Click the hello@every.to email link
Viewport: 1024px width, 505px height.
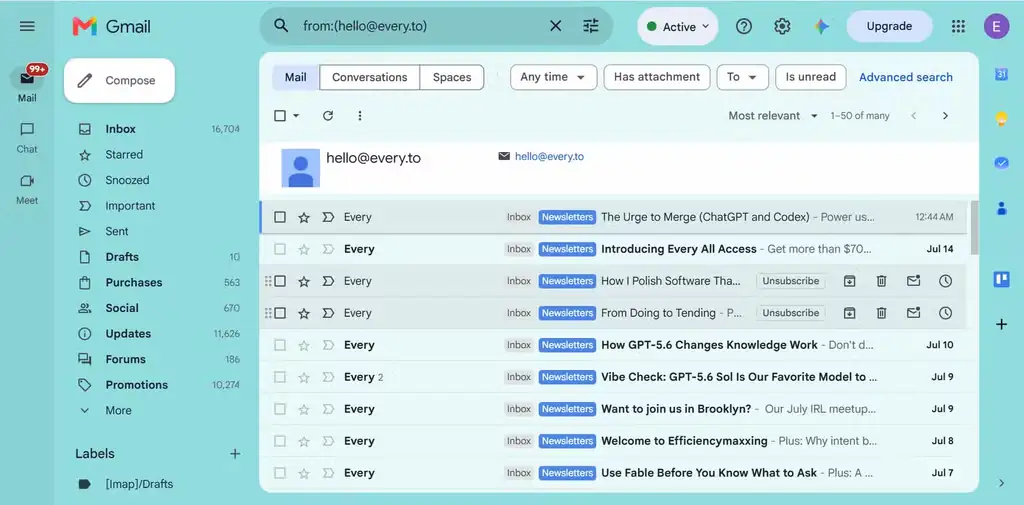tap(549, 156)
